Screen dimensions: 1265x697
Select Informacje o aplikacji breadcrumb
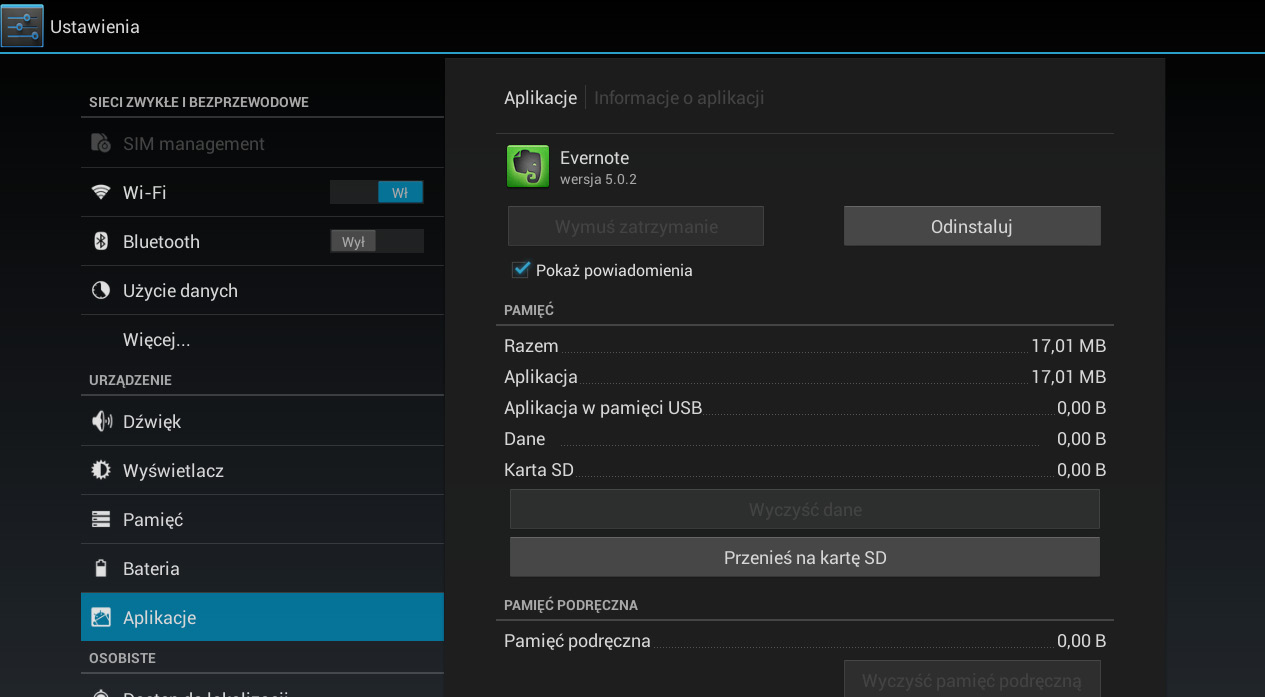click(679, 98)
